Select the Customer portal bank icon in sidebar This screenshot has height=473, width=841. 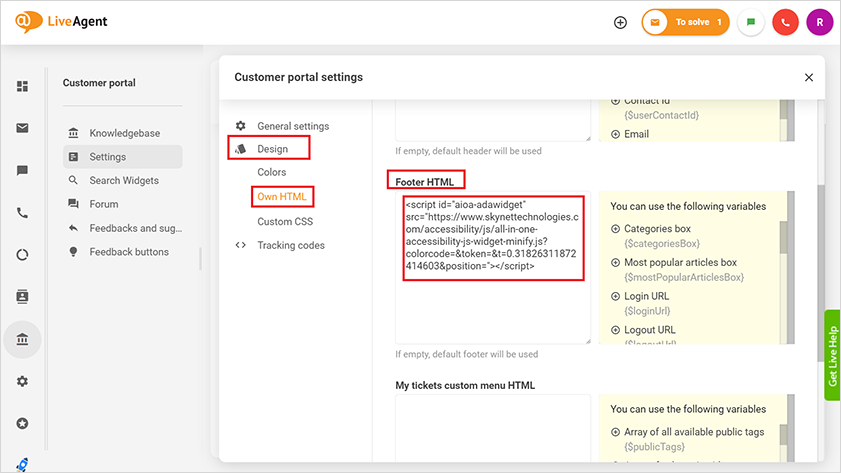[x=22, y=339]
